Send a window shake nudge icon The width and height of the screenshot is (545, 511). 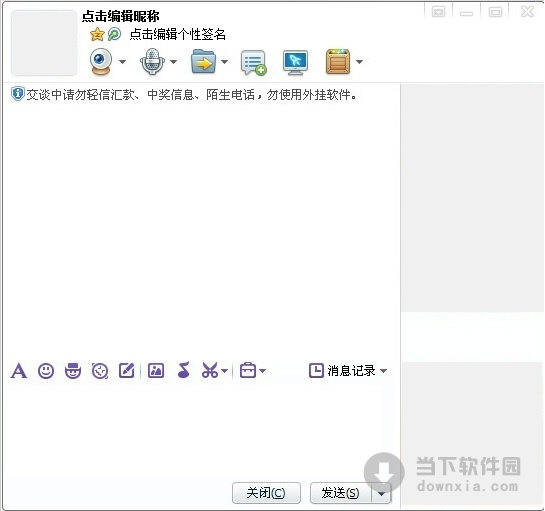(100, 371)
